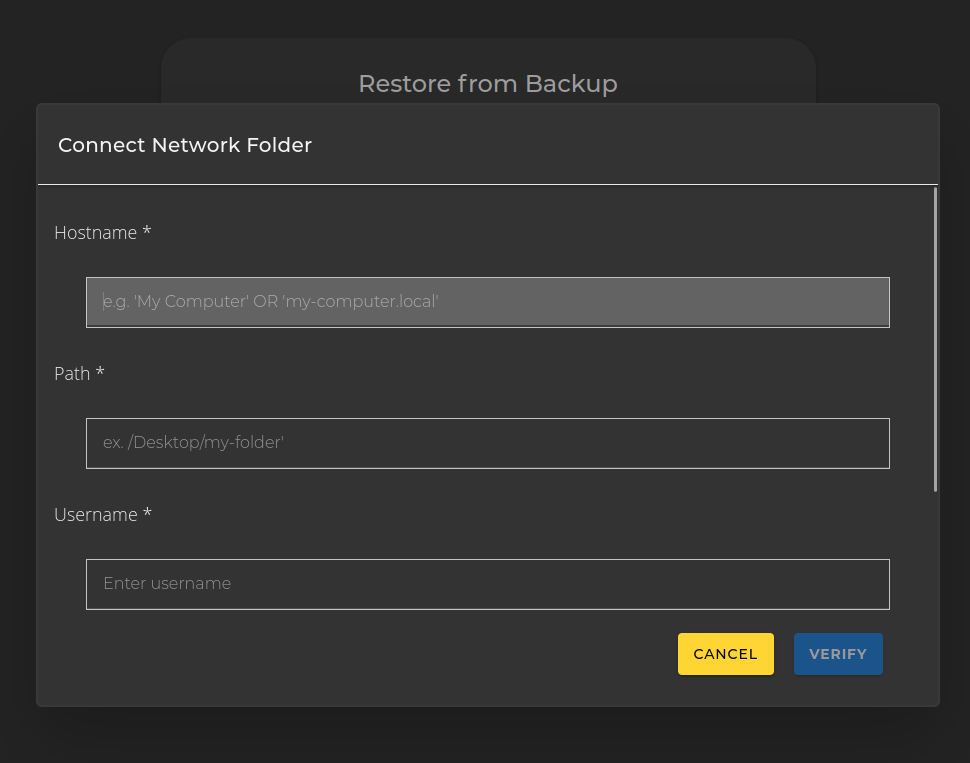
Task: Click the Hostname input field
Action: tap(487, 302)
